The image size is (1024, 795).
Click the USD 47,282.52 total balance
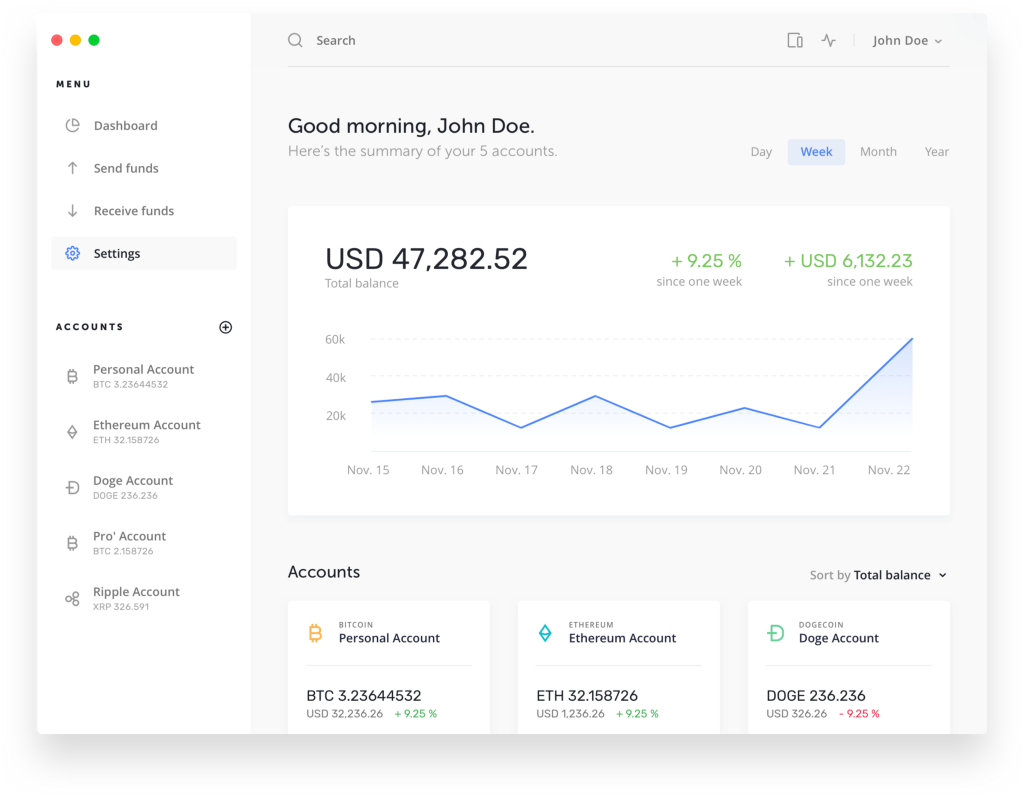[426, 259]
